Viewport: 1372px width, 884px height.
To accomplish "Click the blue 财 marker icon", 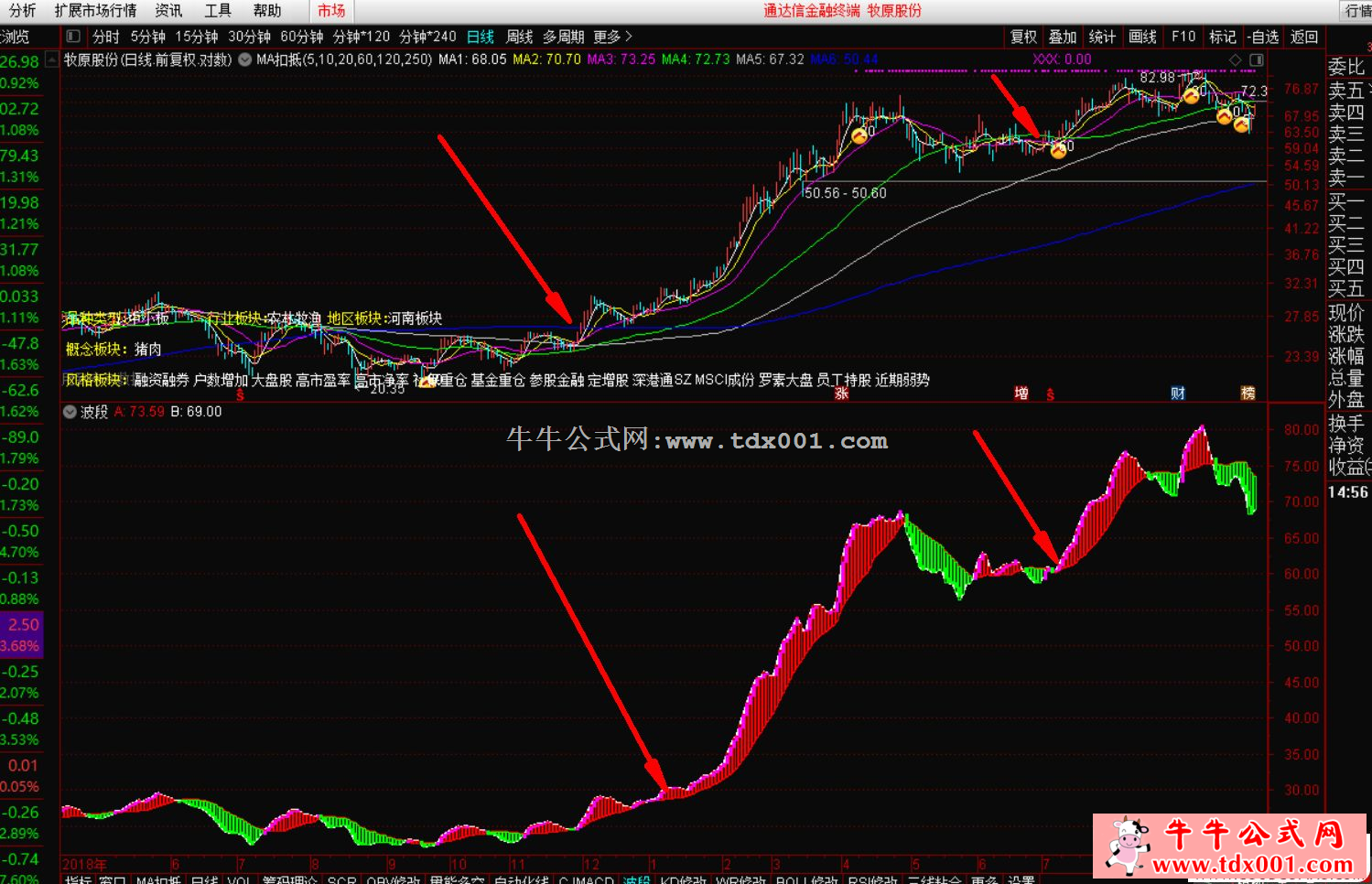I will [1178, 393].
